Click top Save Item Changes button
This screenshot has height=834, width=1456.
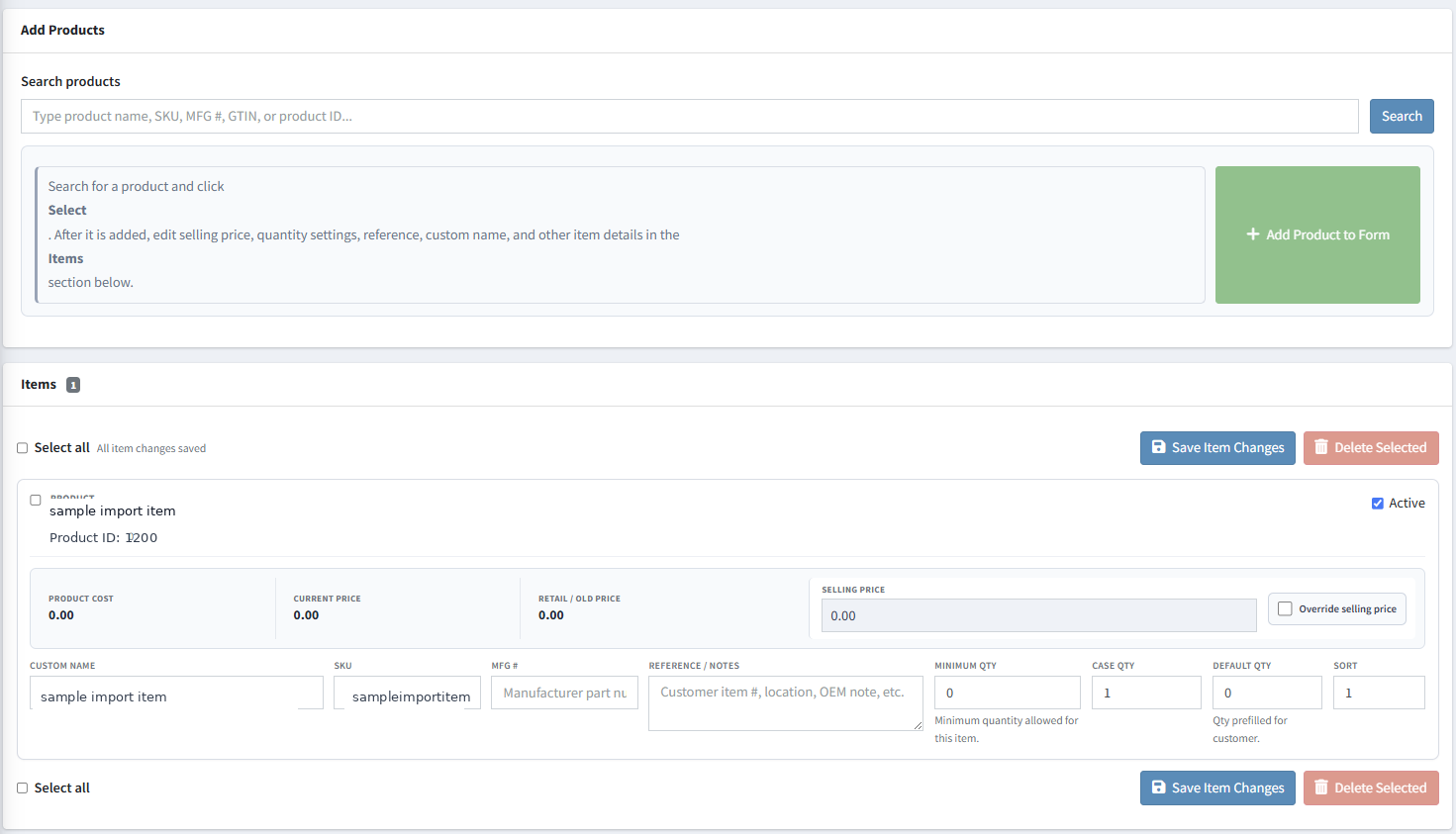1217,448
